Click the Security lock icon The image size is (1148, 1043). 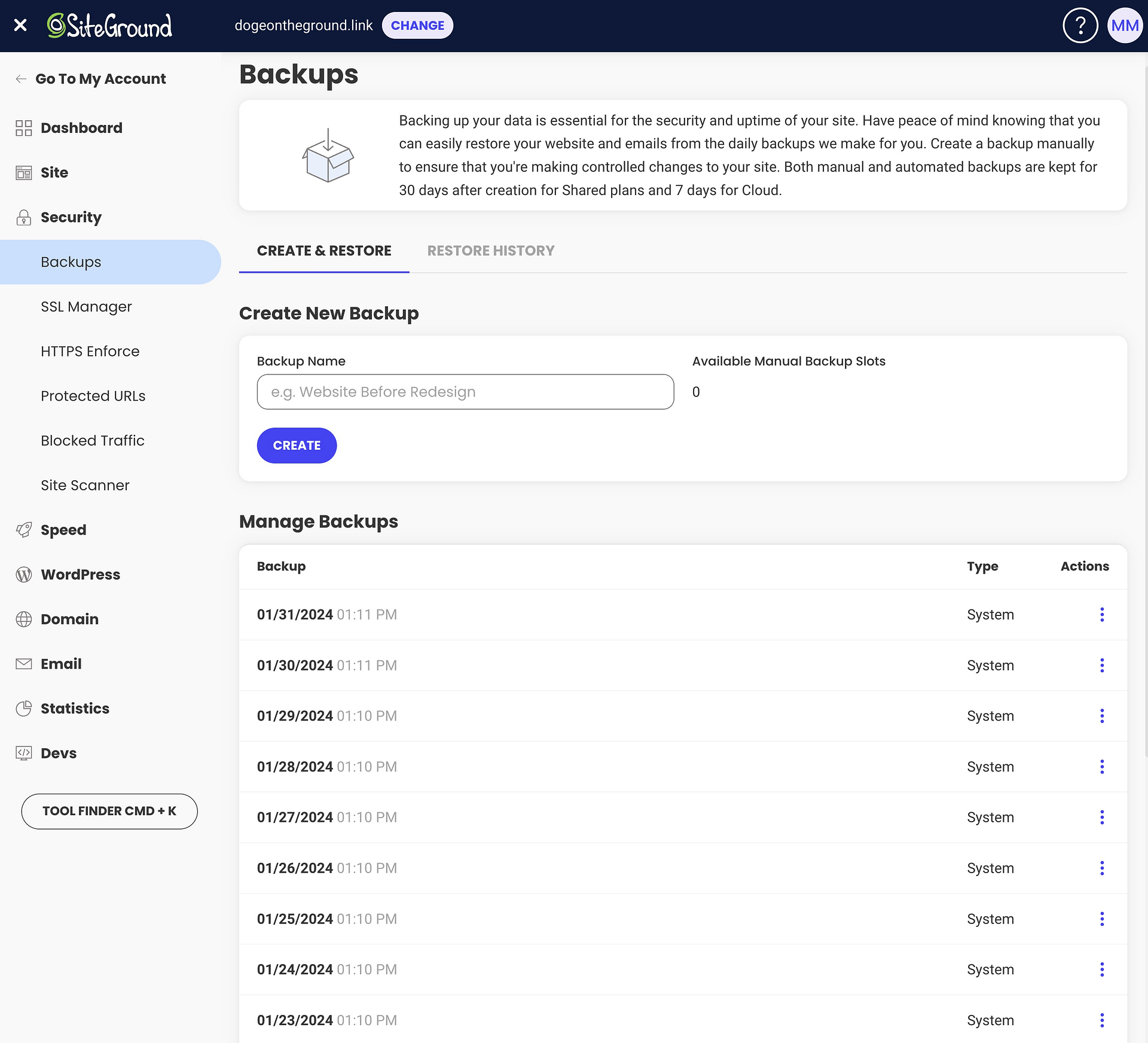(x=23, y=217)
